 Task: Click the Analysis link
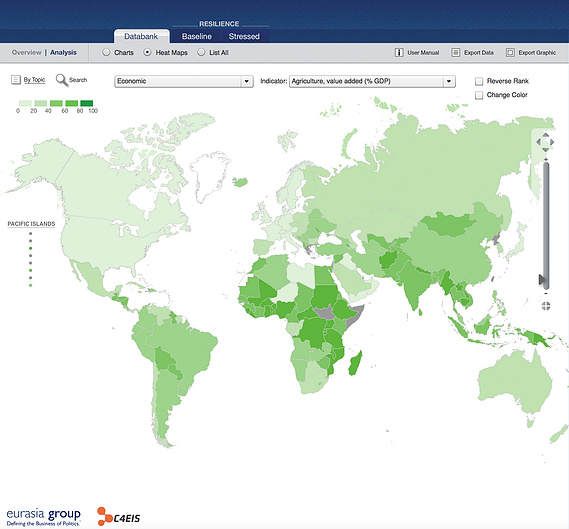[64, 53]
